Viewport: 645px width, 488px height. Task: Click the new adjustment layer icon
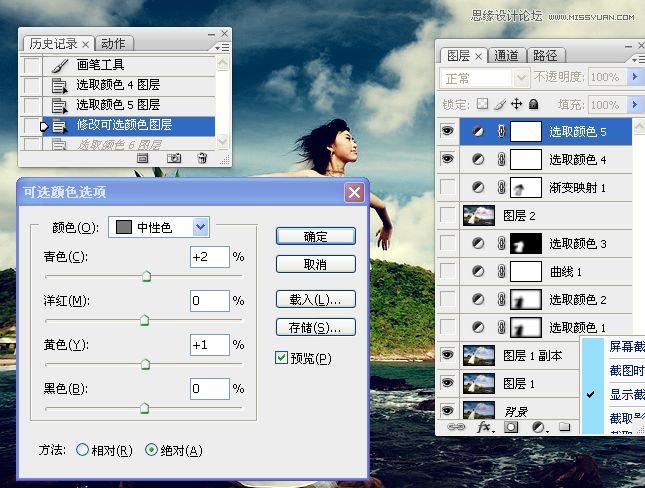click(538, 427)
